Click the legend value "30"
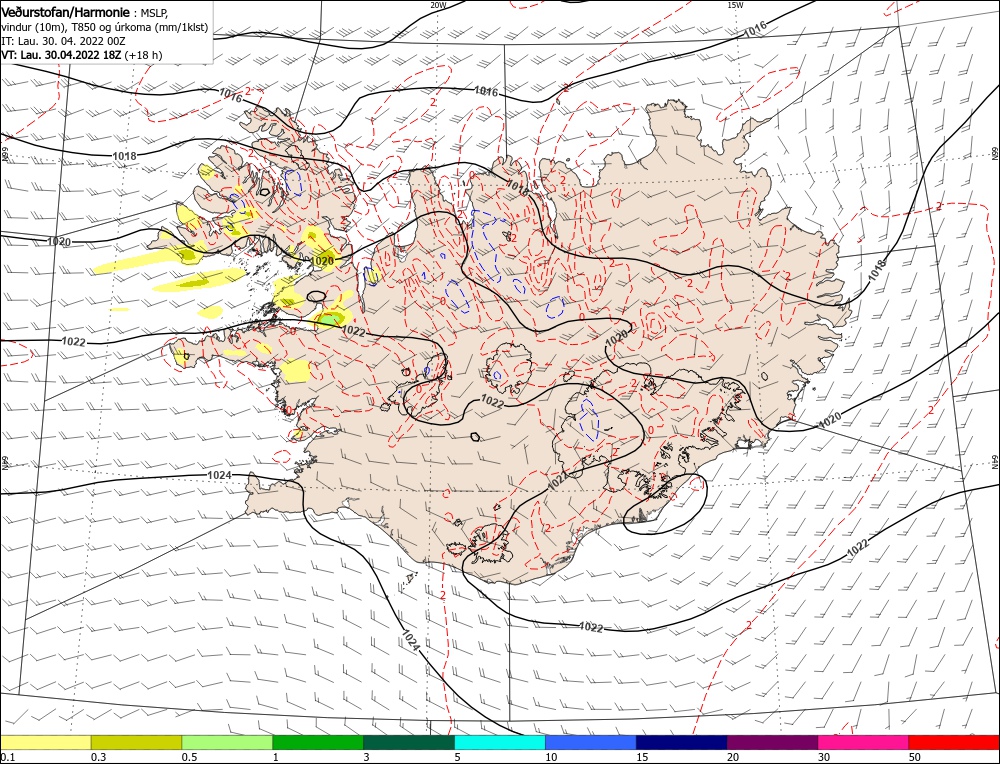This screenshot has height=764, width=1000. [825, 757]
